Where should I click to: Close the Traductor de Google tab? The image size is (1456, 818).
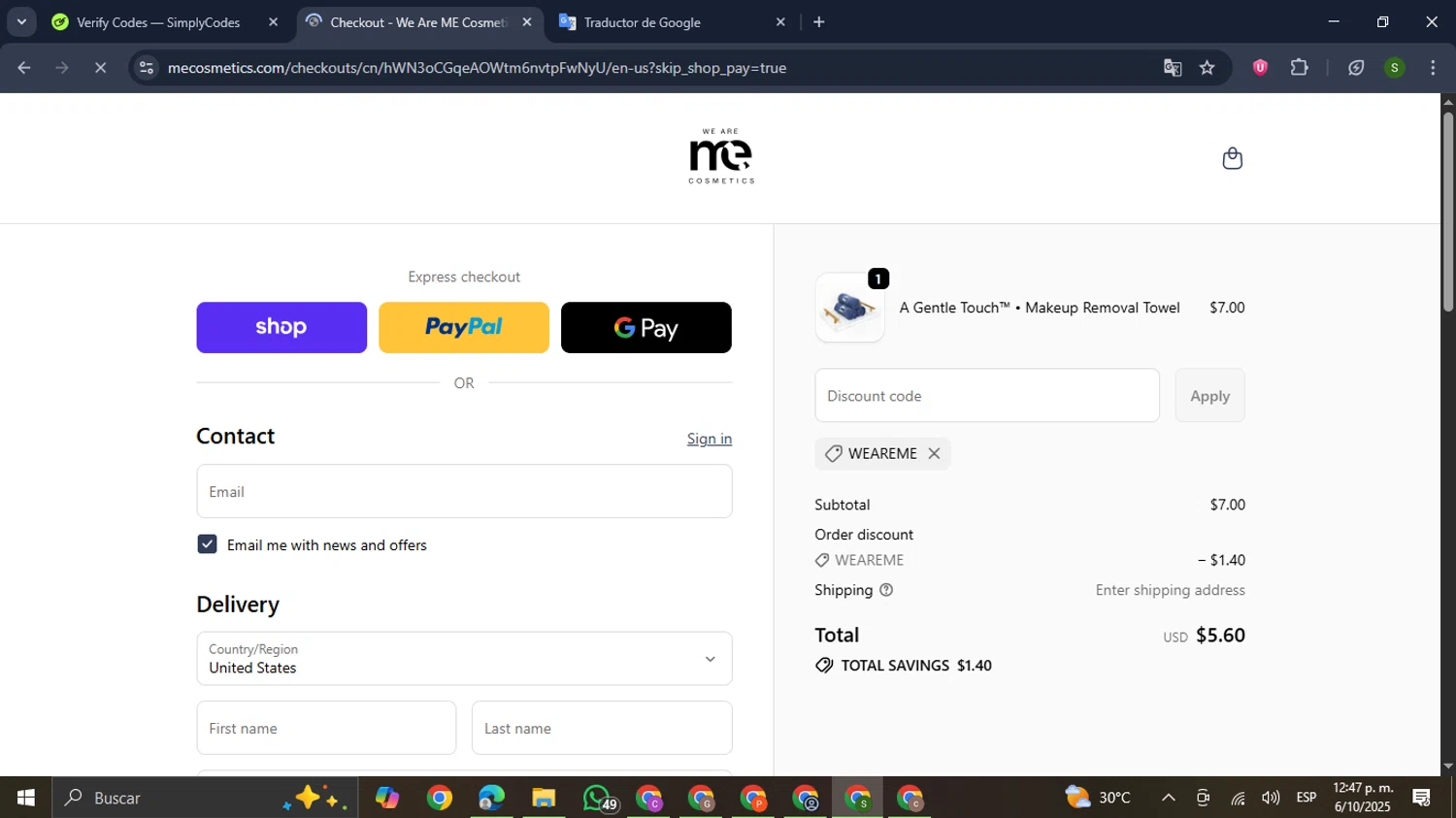[x=780, y=21]
